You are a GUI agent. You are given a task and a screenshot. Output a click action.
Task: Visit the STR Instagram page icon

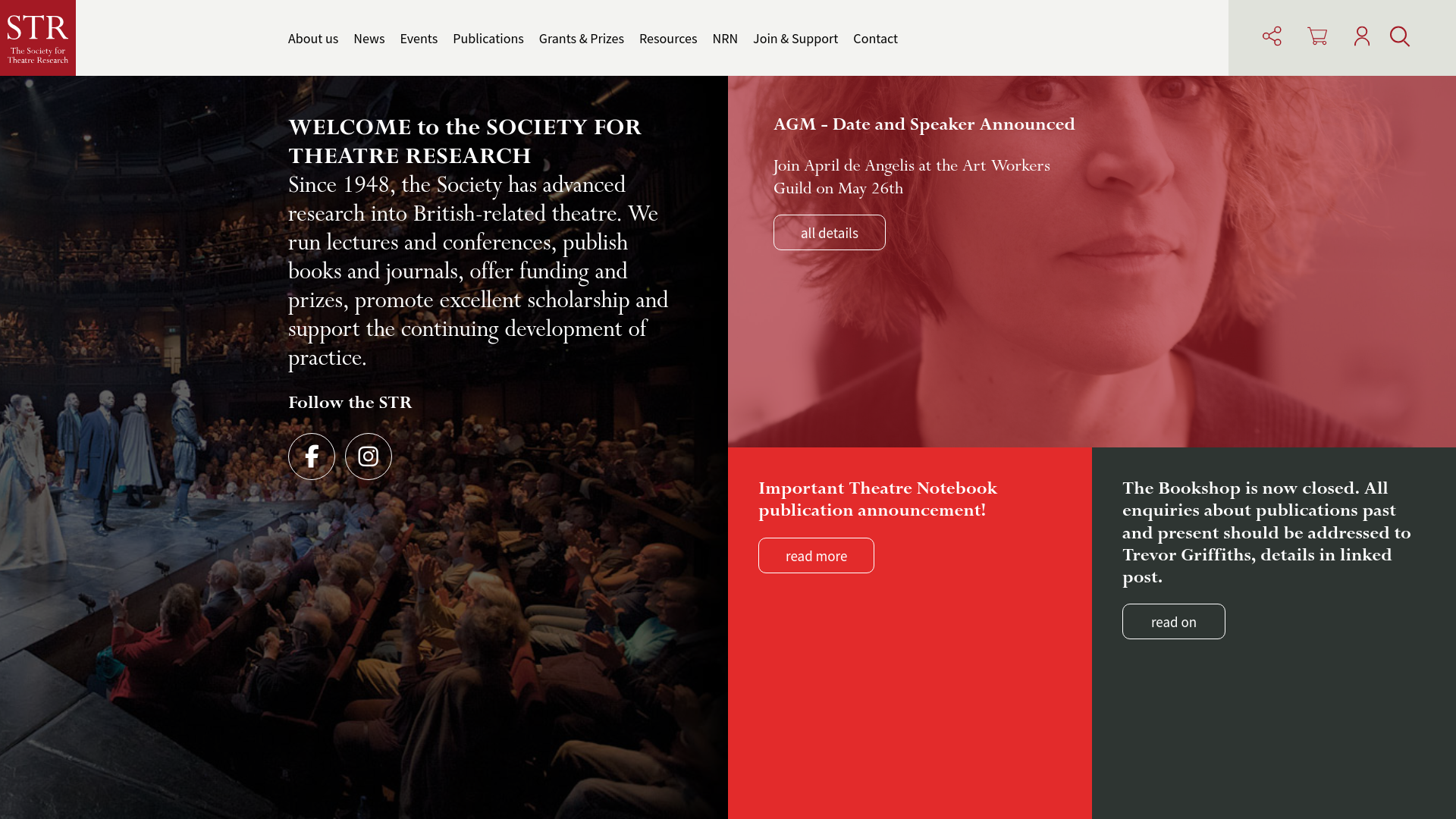(369, 457)
